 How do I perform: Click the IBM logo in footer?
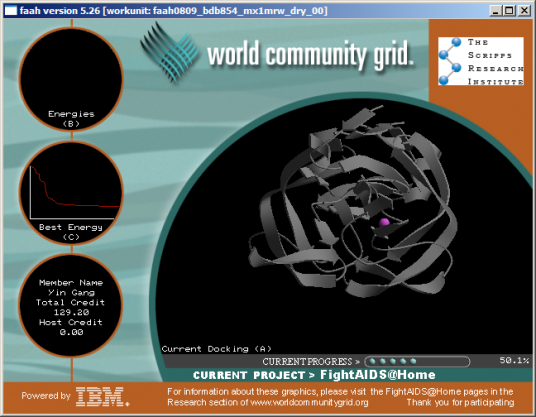pyautogui.click(x=102, y=396)
